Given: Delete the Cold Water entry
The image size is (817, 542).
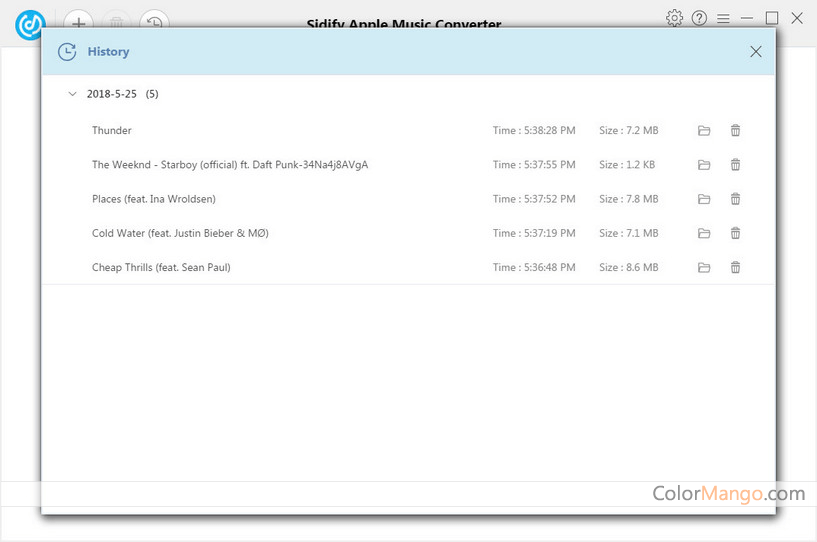Looking at the screenshot, I should (736, 233).
